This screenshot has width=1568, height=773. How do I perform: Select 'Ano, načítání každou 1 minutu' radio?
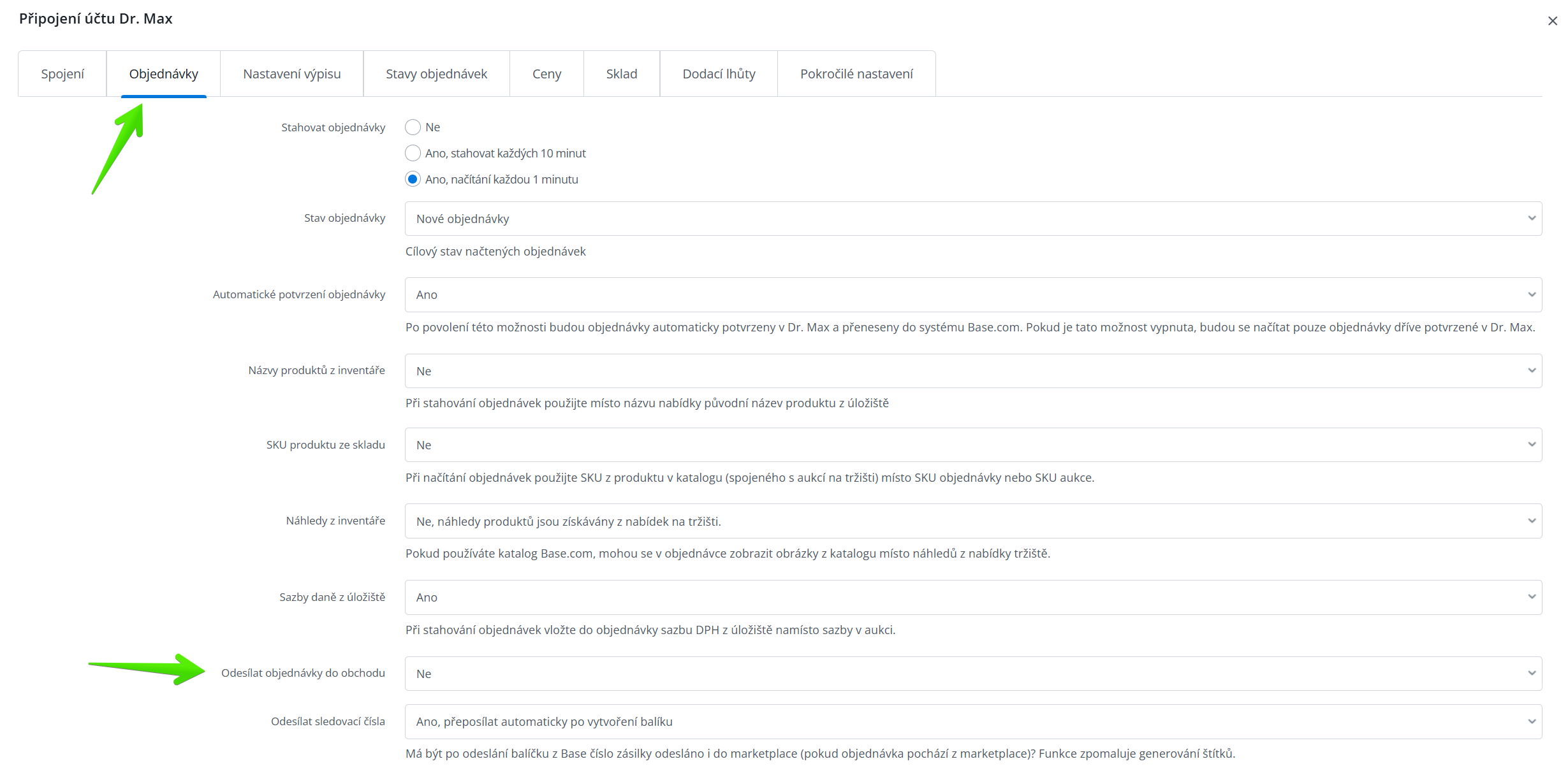tap(413, 180)
